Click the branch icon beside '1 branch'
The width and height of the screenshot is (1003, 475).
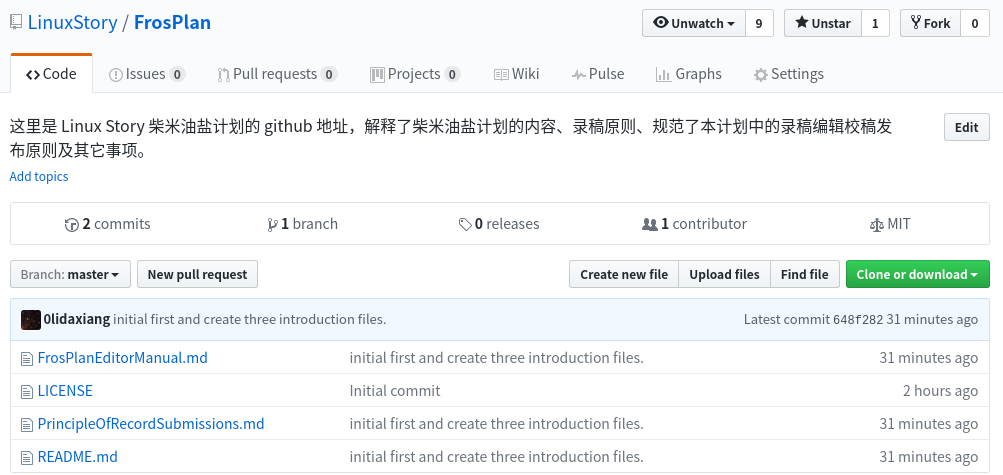click(272, 224)
